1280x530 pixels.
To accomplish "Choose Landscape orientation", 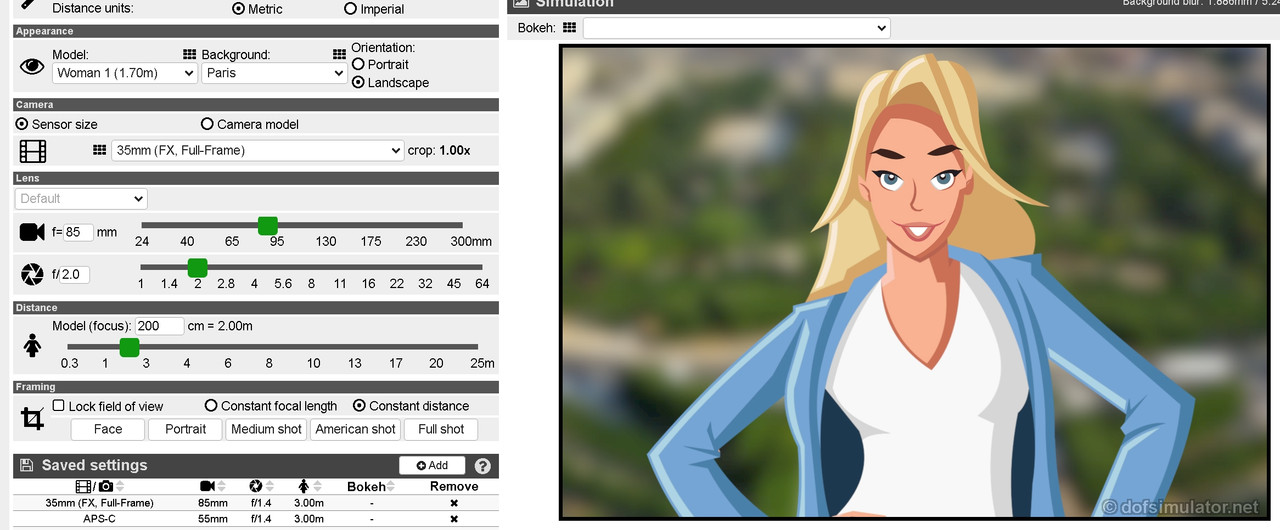I will click(359, 83).
